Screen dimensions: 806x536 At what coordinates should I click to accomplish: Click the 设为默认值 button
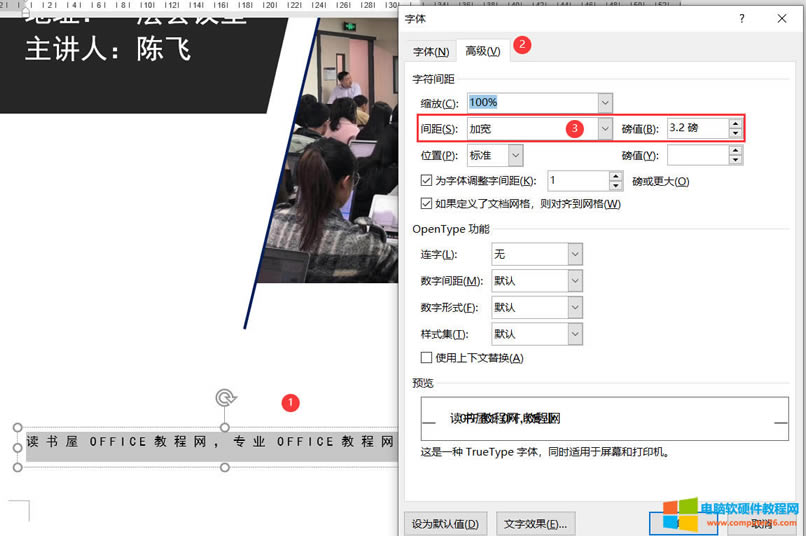pyautogui.click(x=446, y=523)
